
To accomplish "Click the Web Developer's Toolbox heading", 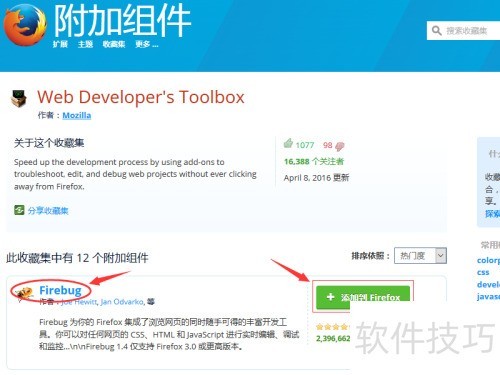I will click(x=141, y=97).
